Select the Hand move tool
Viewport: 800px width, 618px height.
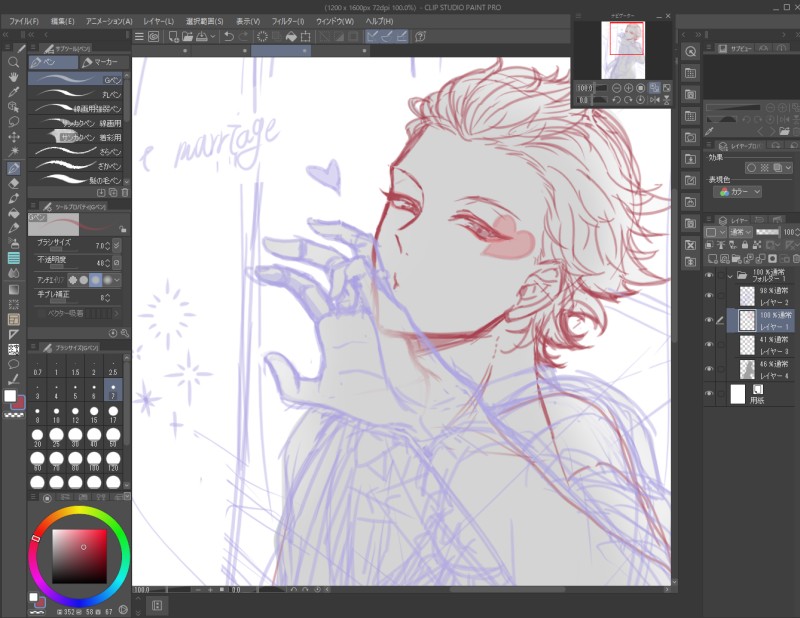pyautogui.click(x=14, y=77)
